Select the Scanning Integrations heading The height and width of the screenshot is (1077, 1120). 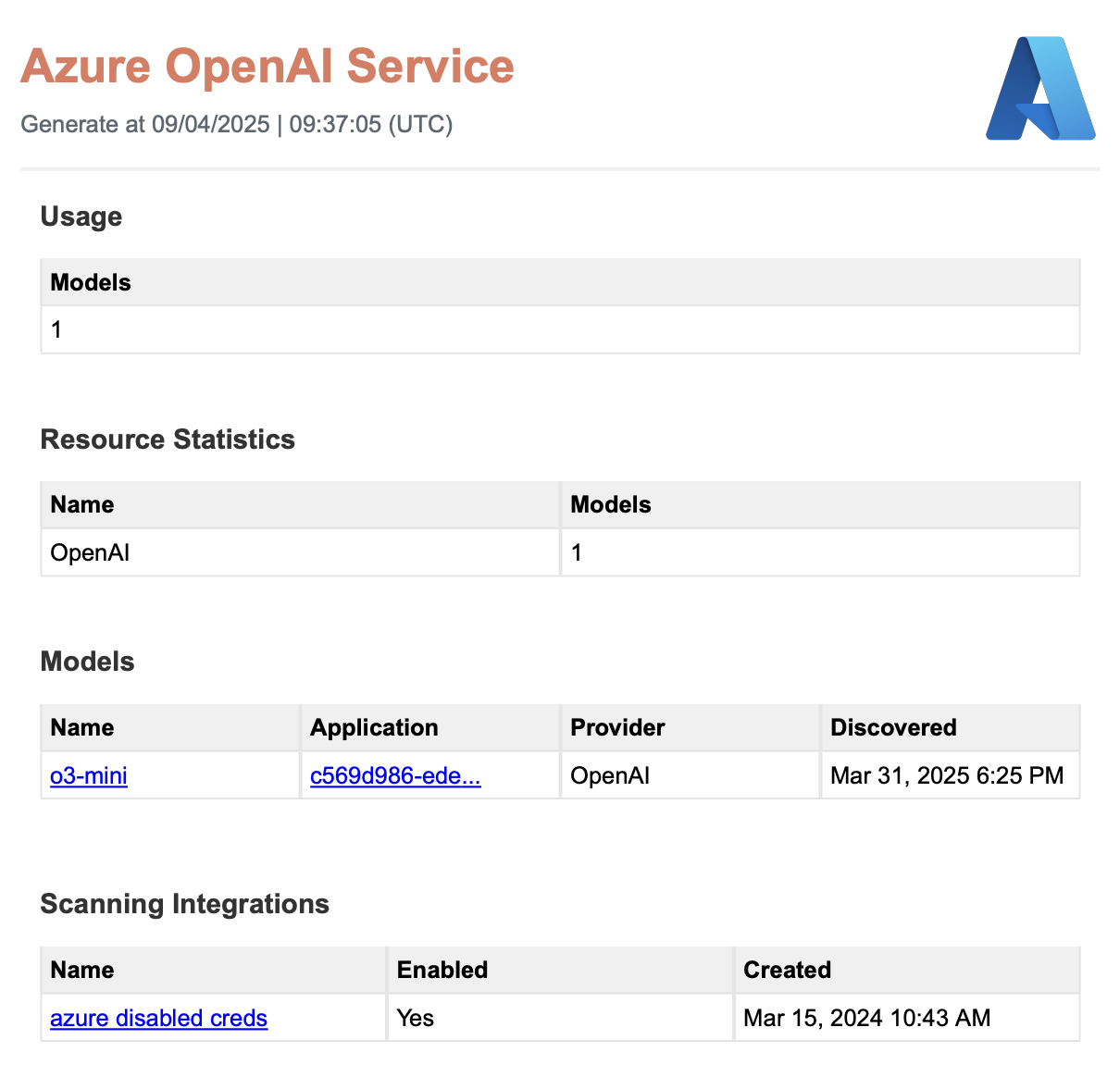[185, 903]
